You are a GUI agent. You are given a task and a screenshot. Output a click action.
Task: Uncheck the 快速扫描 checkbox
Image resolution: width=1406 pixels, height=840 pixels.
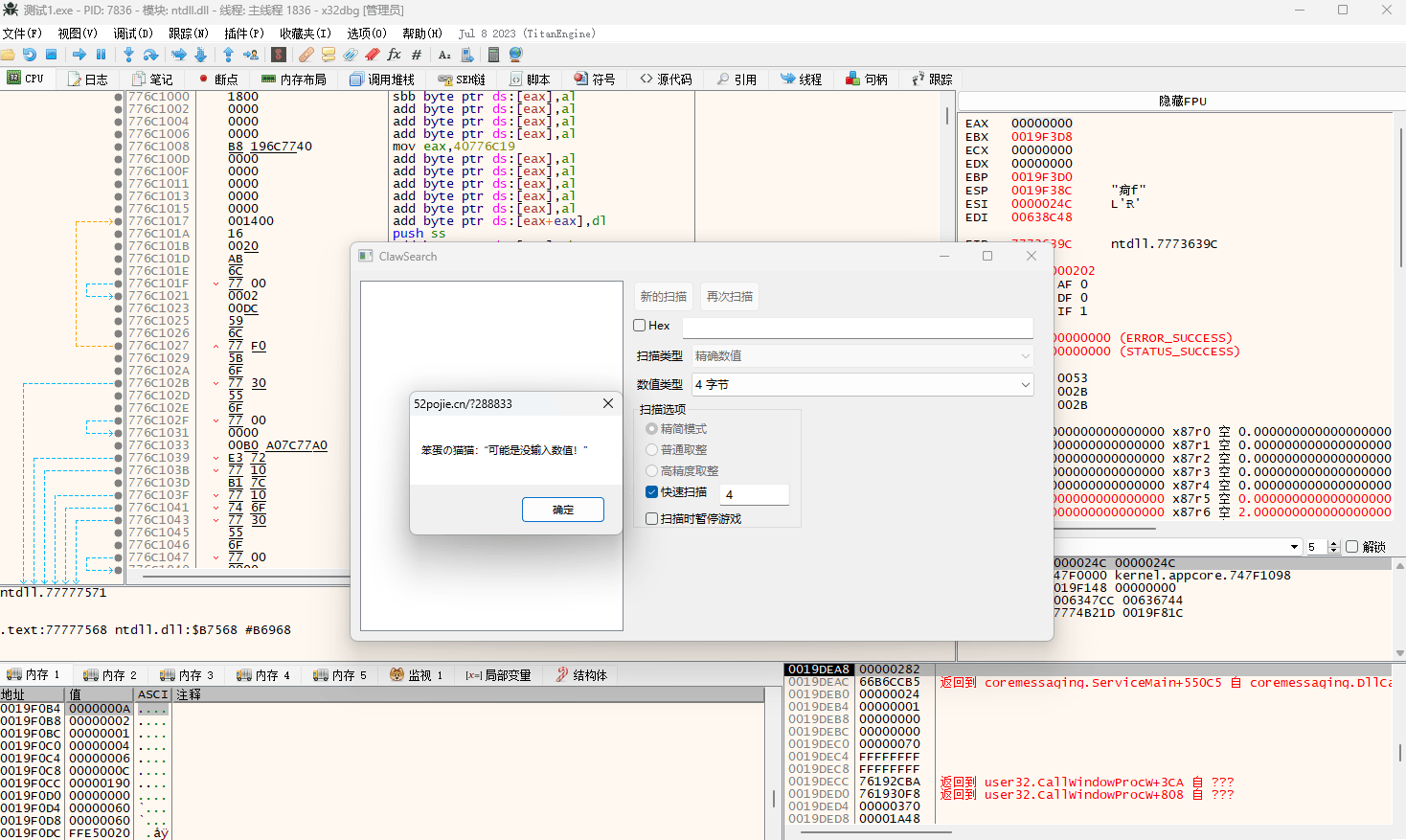click(x=652, y=492)
